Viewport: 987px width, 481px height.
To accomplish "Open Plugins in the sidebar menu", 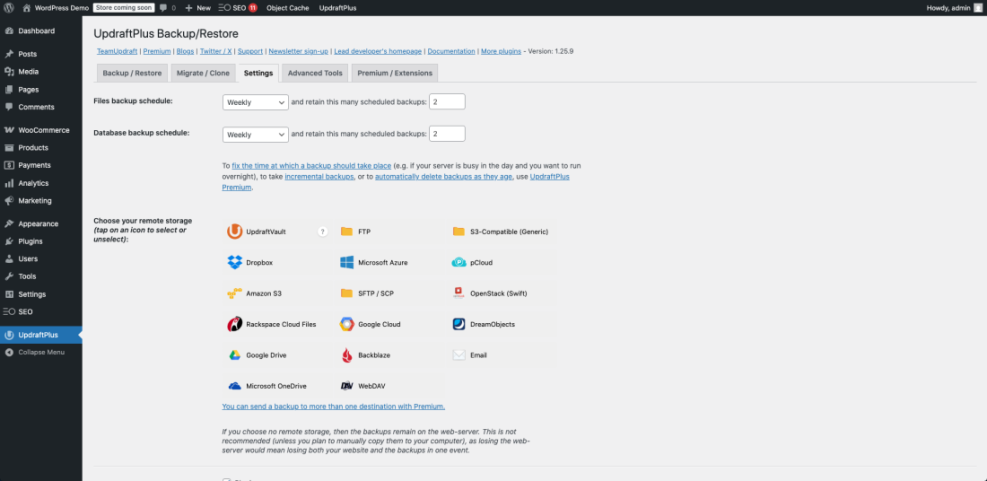I will coord(41,241).
